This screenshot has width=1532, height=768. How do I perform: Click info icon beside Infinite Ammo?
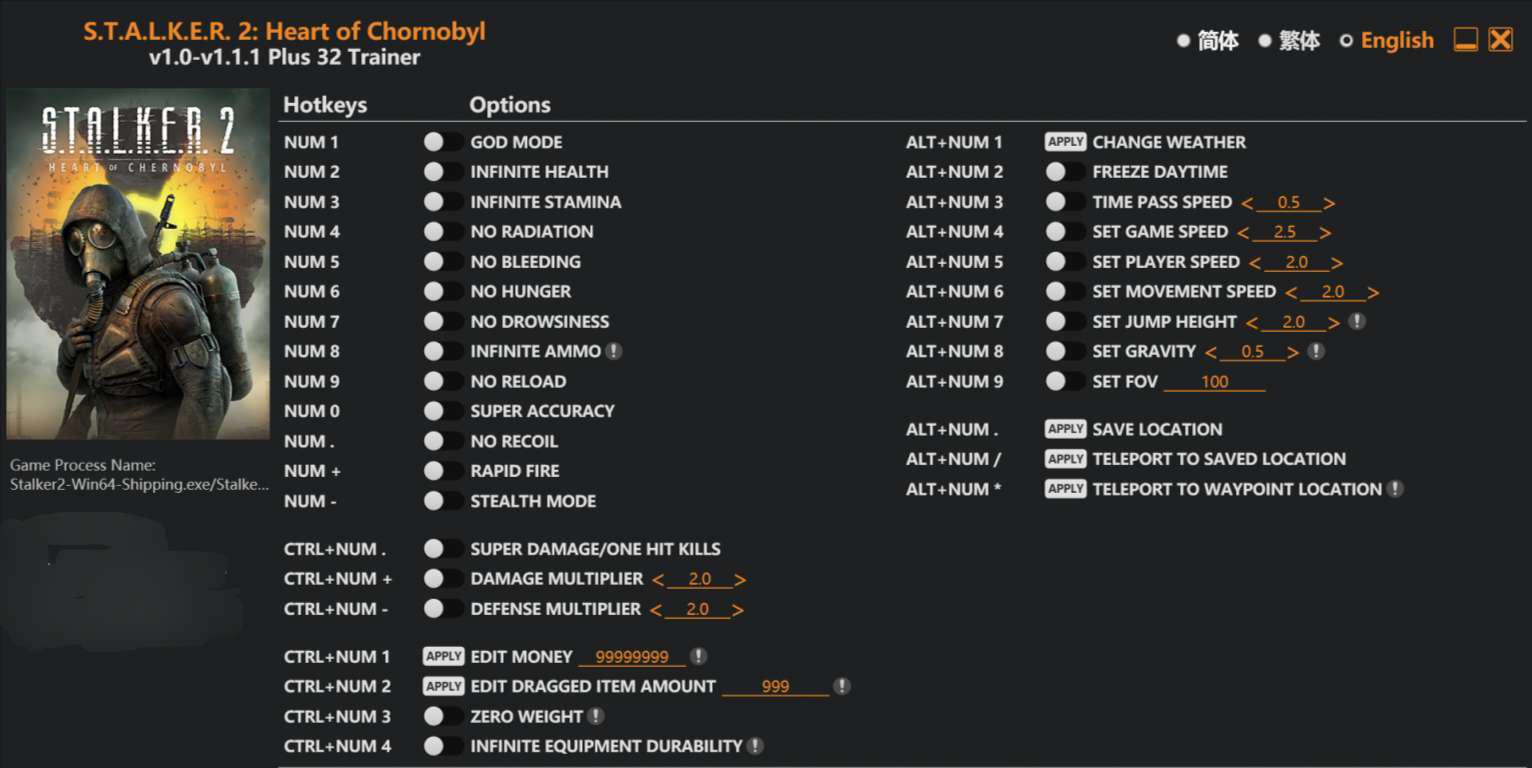tap(614, 351)
